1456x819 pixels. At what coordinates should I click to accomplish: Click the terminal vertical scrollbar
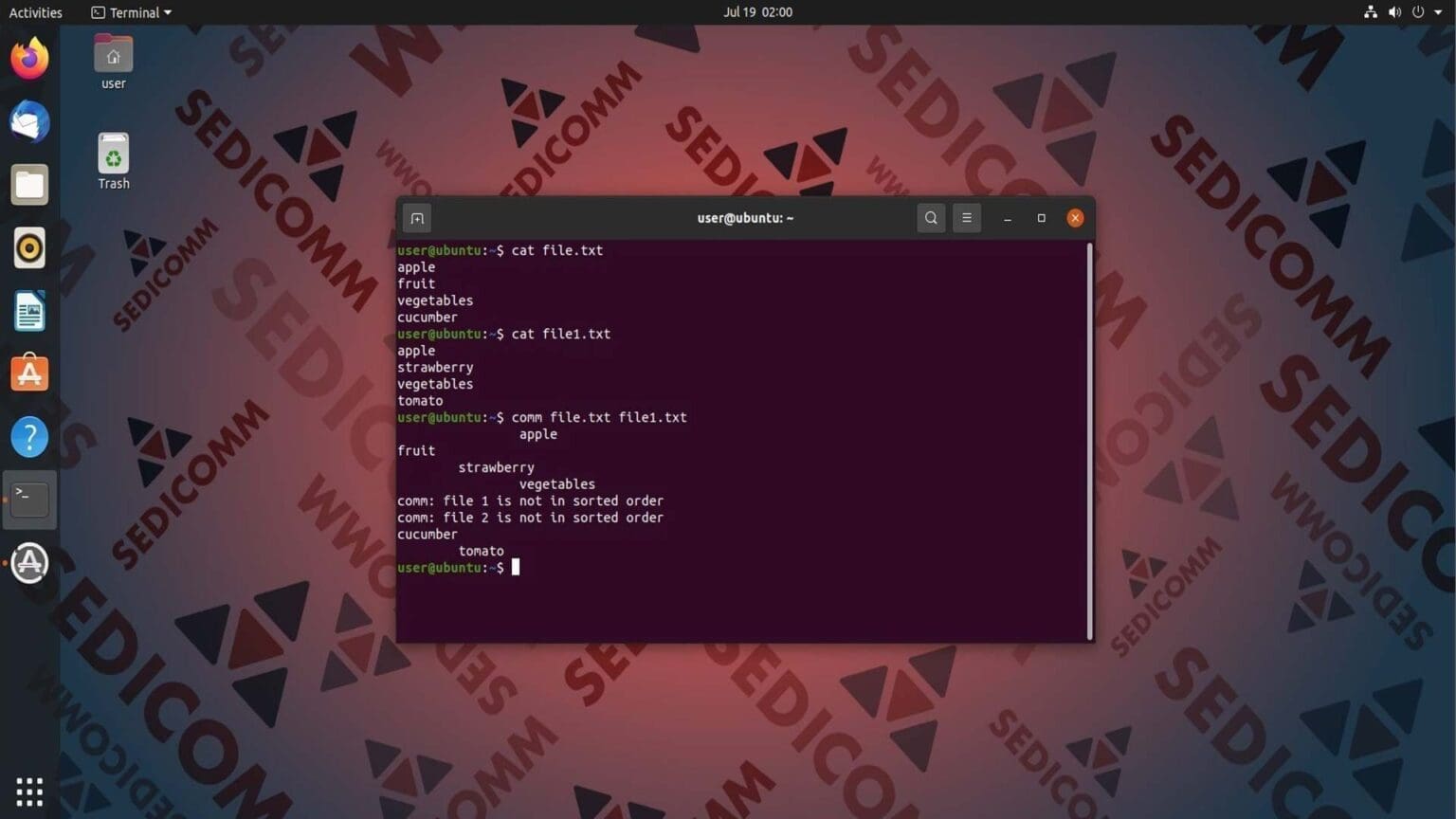click(x=1090, y=441)
